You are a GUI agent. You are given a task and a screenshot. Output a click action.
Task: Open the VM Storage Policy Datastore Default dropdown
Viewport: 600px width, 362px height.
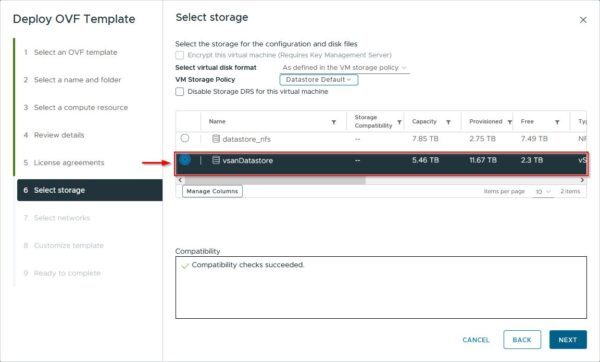point(319,80)
